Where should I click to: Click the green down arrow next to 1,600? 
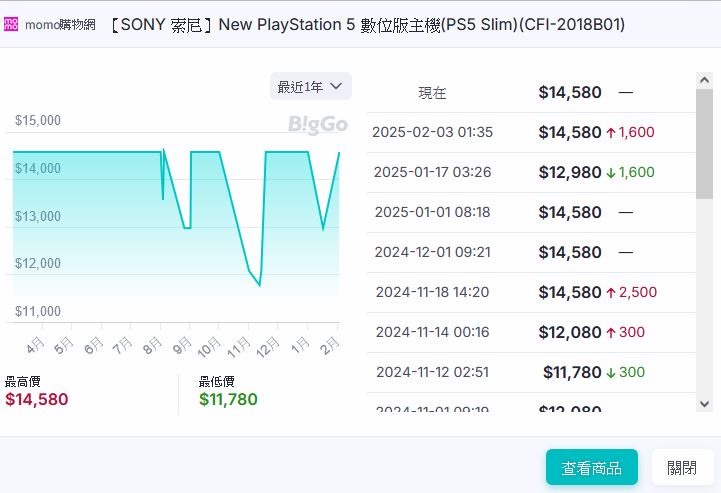pos(611,173)
